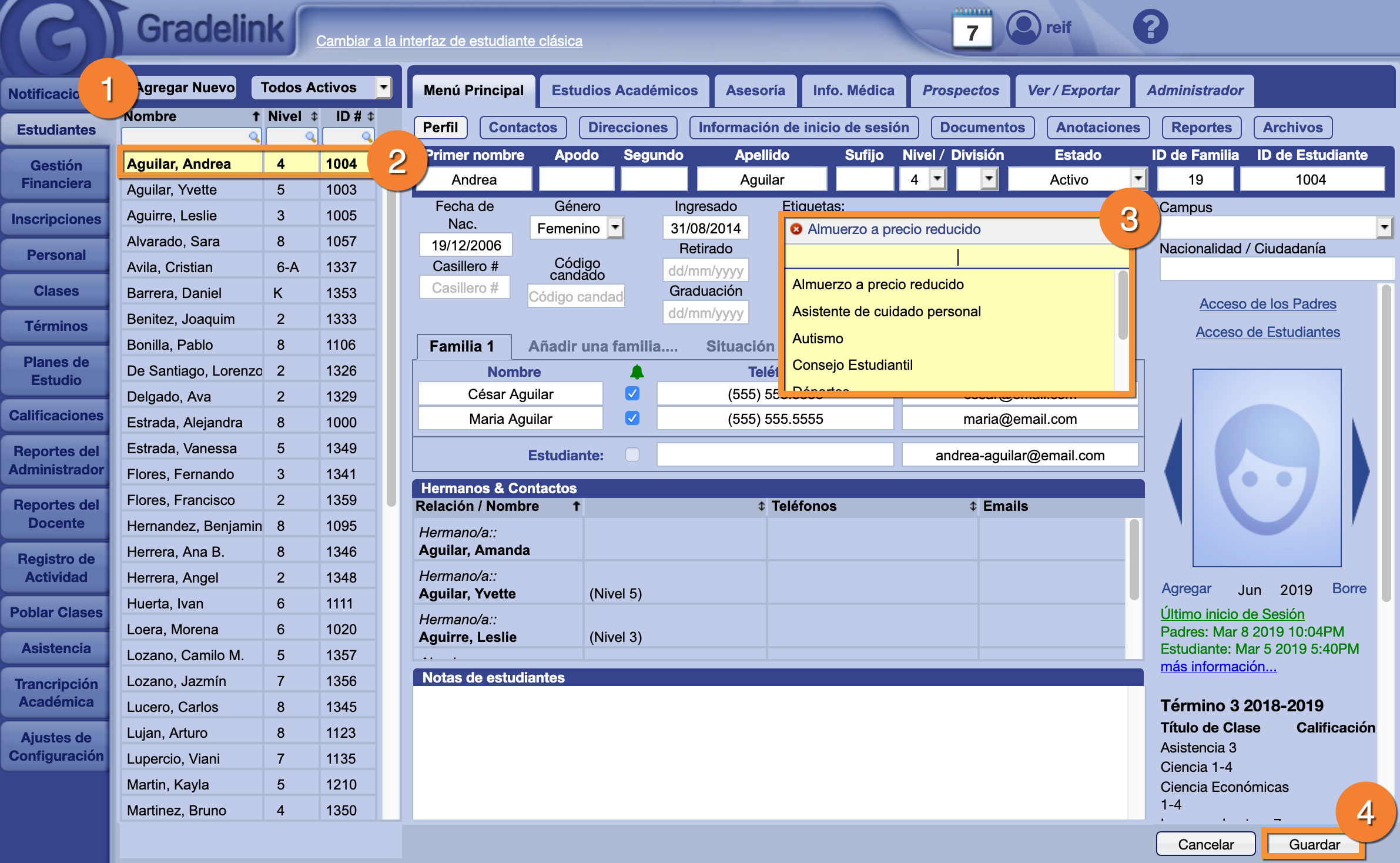The width and height of the screenshot is (1400, 863).
Task: Expand the Género Femenino dropdown
Action: (x=615, y=228)
